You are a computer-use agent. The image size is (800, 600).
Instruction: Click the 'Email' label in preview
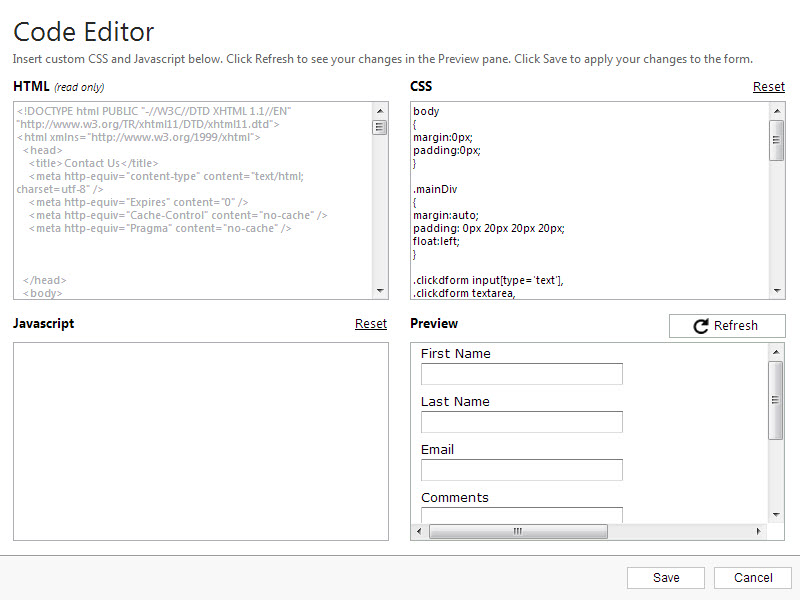pyautogui.click(x=437, y=449)
